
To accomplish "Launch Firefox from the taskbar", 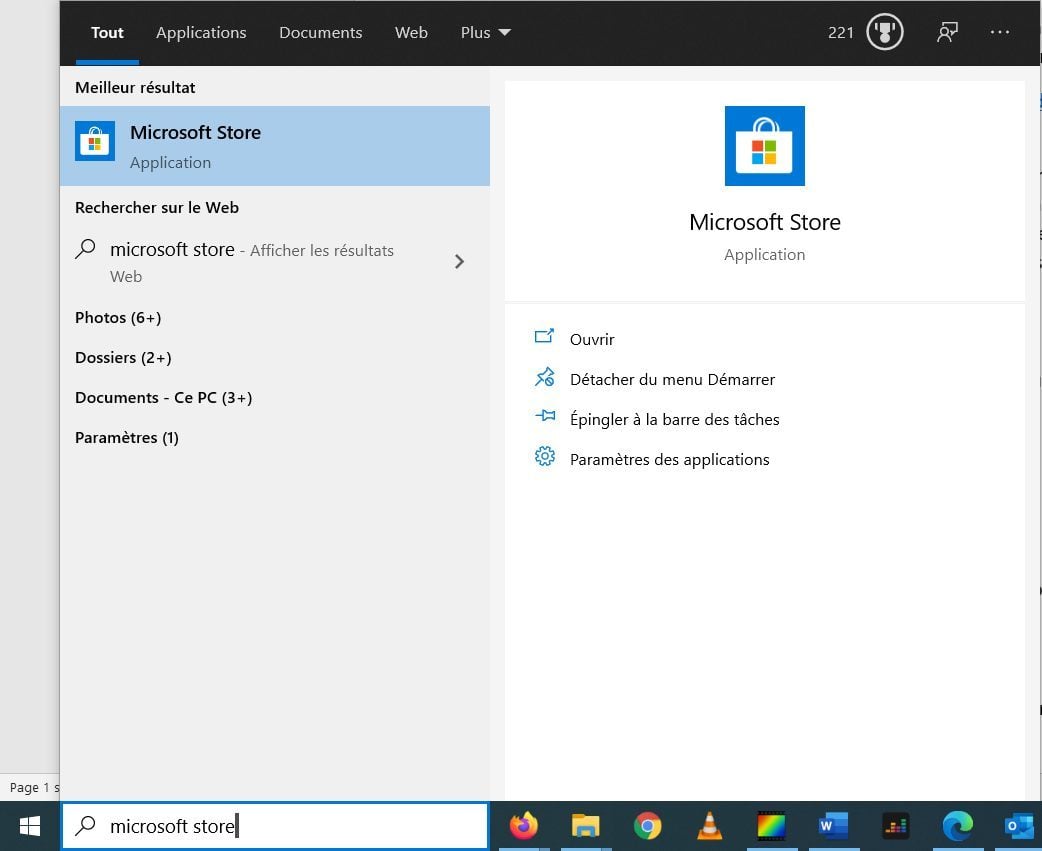I will point(523,826).
